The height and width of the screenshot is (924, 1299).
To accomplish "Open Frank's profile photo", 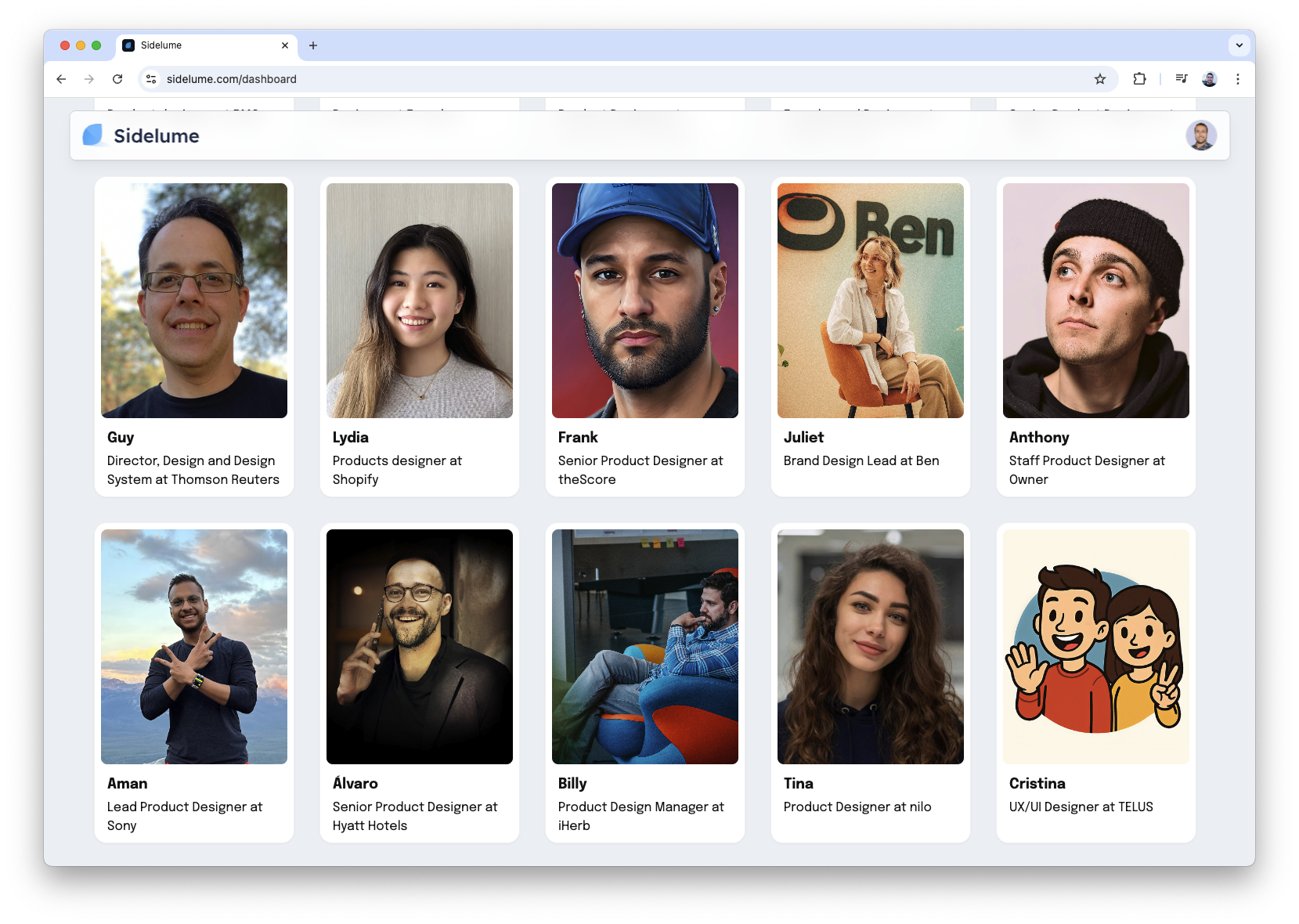I will point(645,301).
